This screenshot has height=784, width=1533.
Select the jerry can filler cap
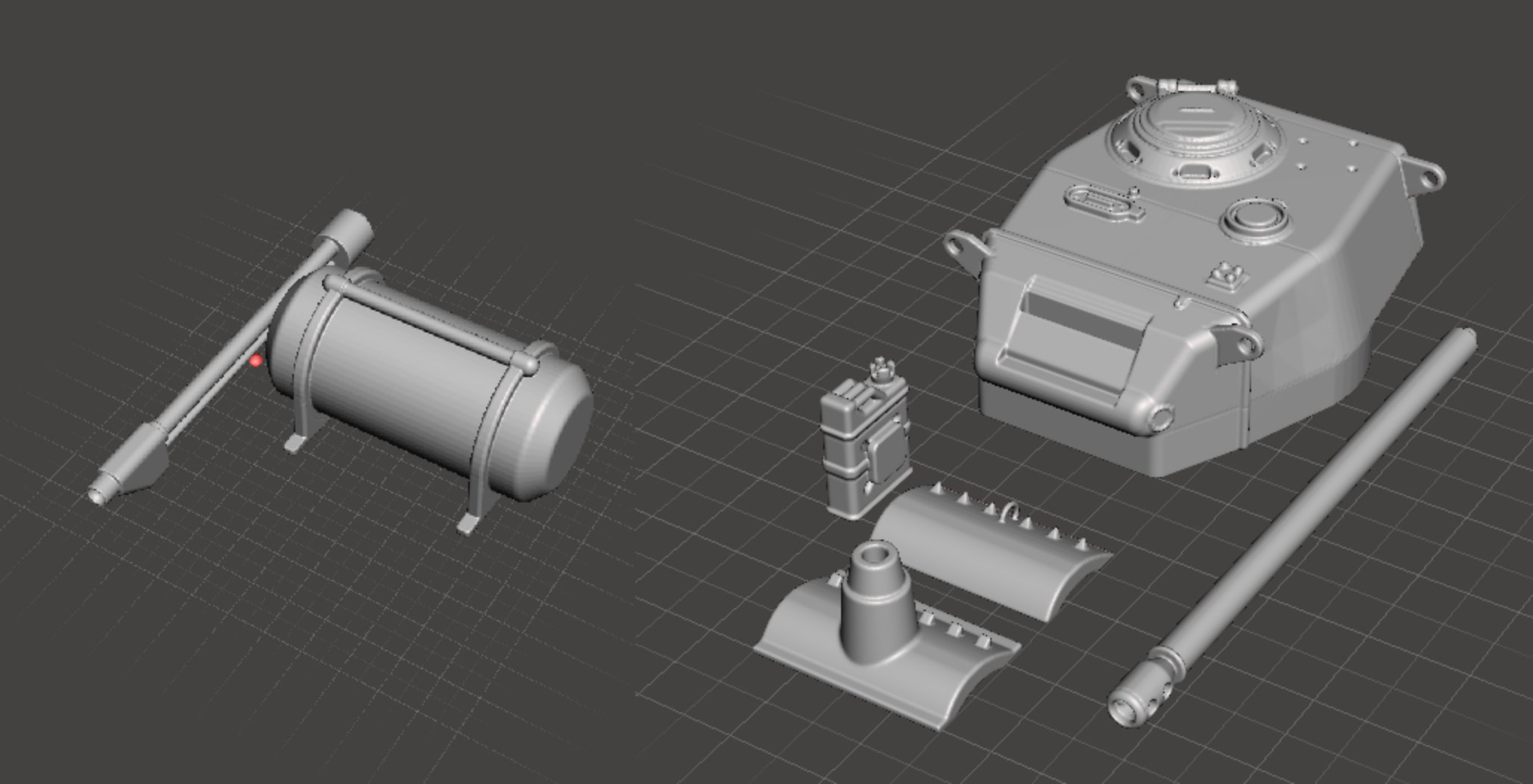tap(882, 370)
